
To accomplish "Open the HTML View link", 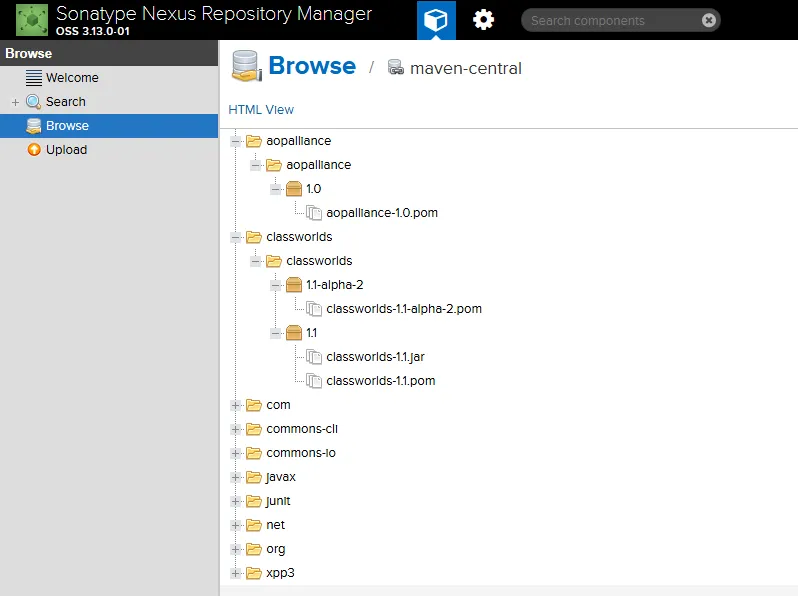I will 261,109.
